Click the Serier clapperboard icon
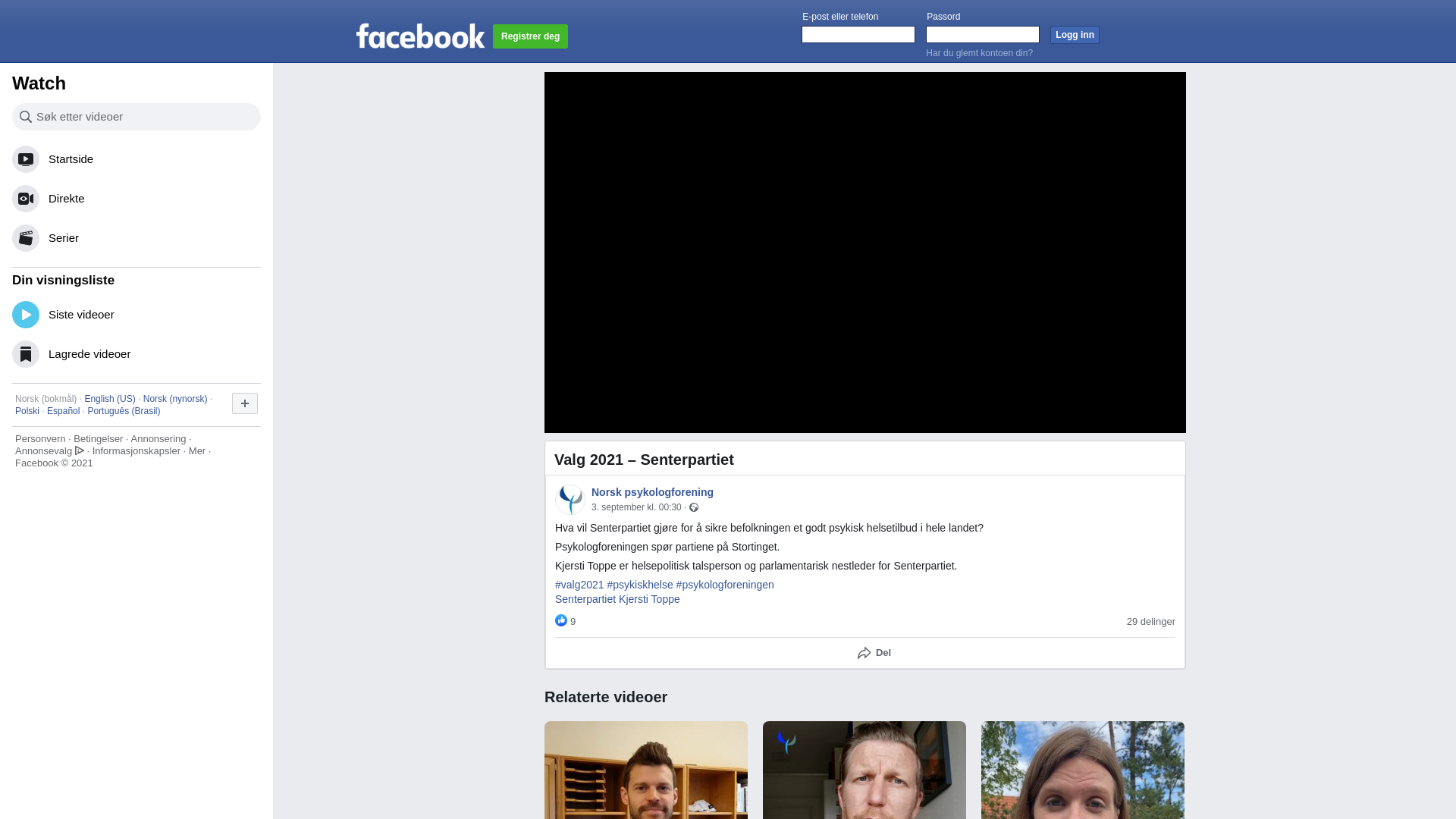This screenshot has width=1456, height=819. click(26, 238)
